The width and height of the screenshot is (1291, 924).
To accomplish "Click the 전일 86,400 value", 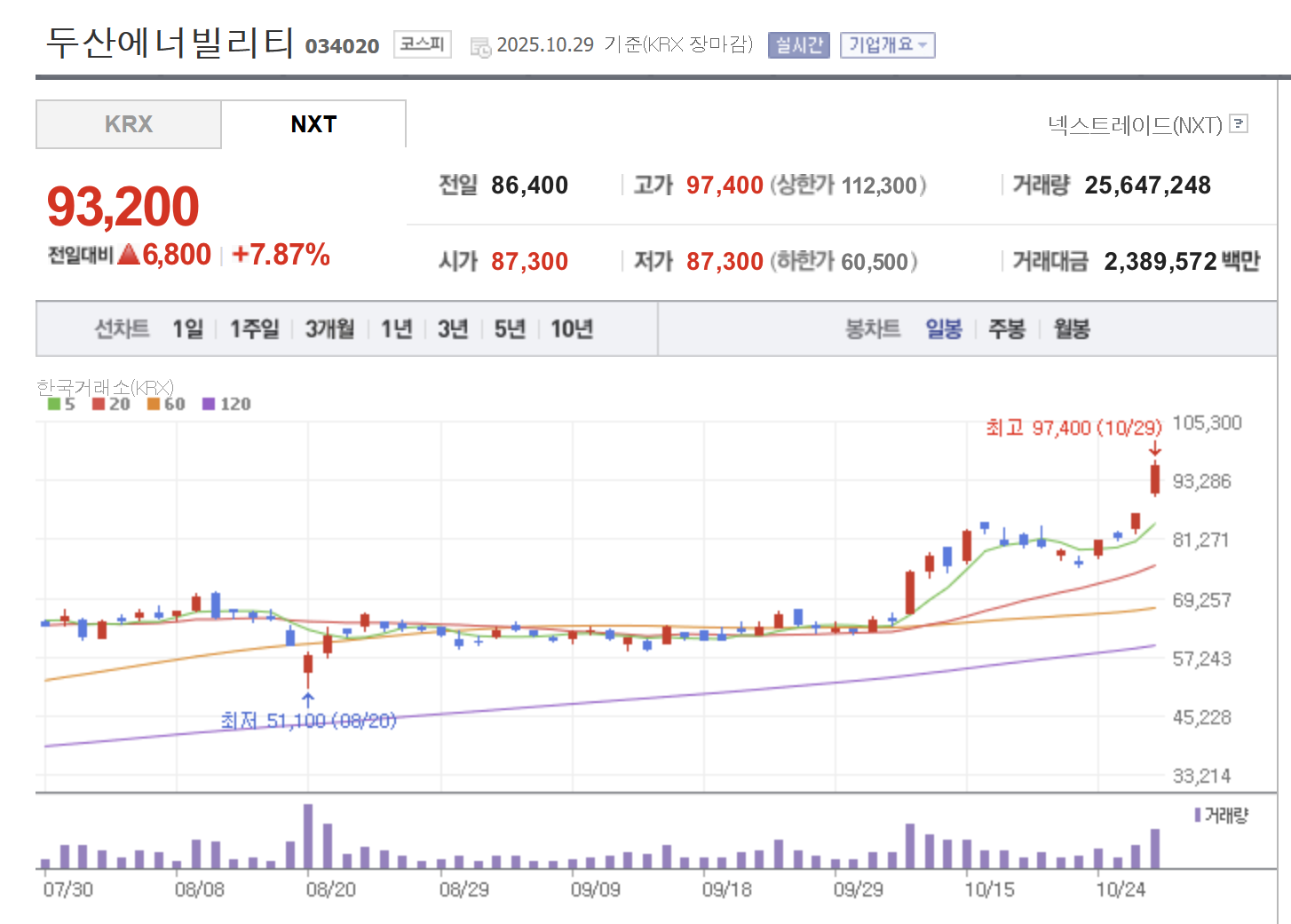I will pos(529,185).
